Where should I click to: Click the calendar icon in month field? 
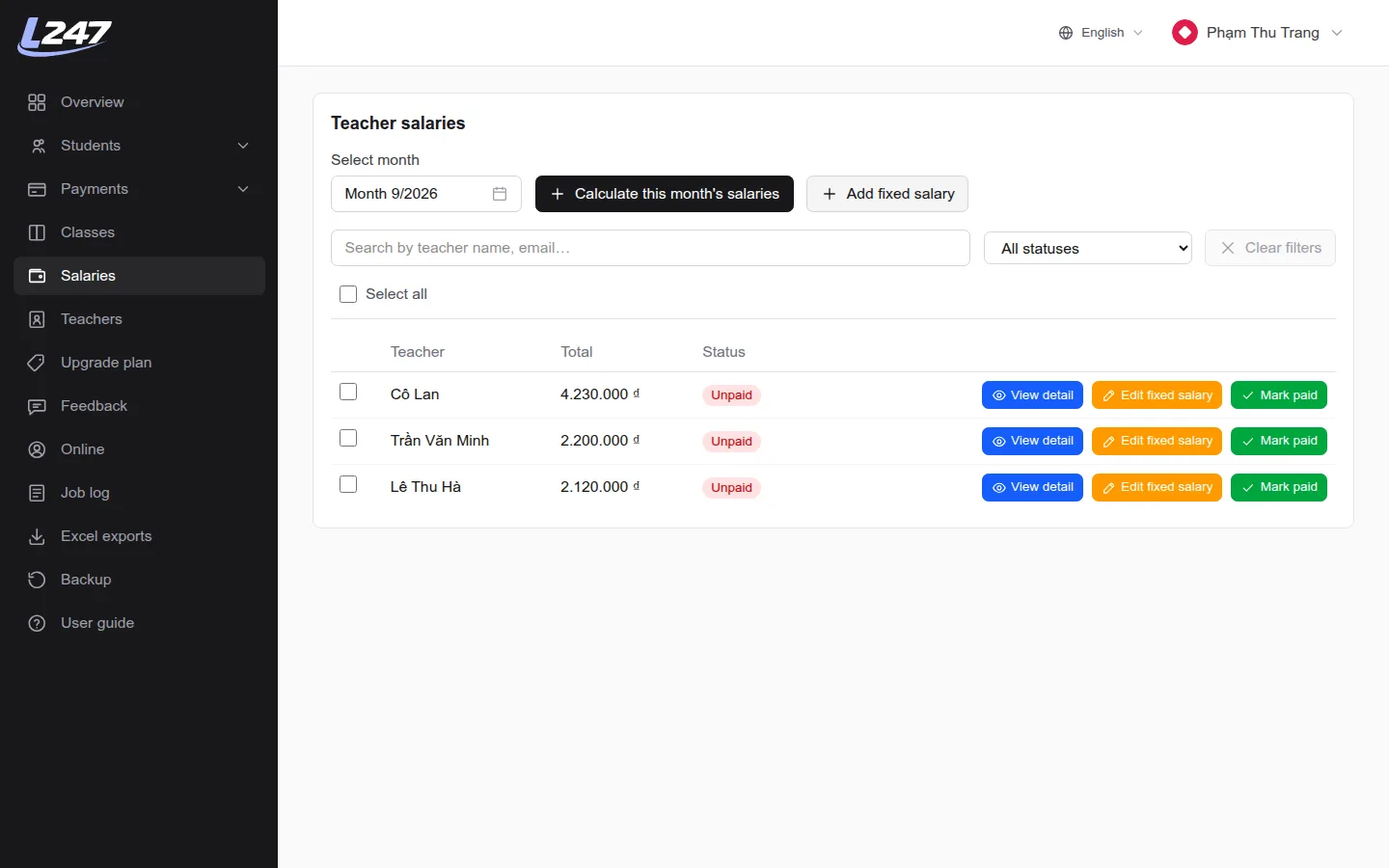[x=500, y=194]
